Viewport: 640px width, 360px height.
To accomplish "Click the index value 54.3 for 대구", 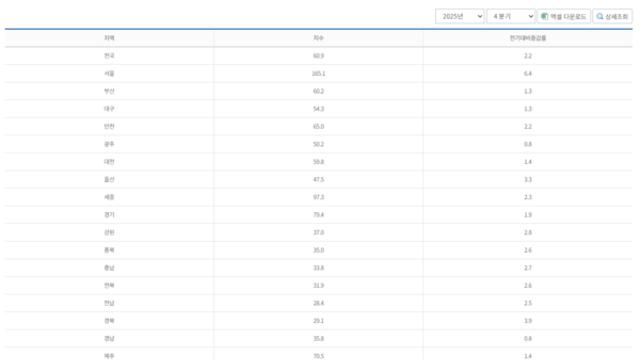I will coord(318,109).
